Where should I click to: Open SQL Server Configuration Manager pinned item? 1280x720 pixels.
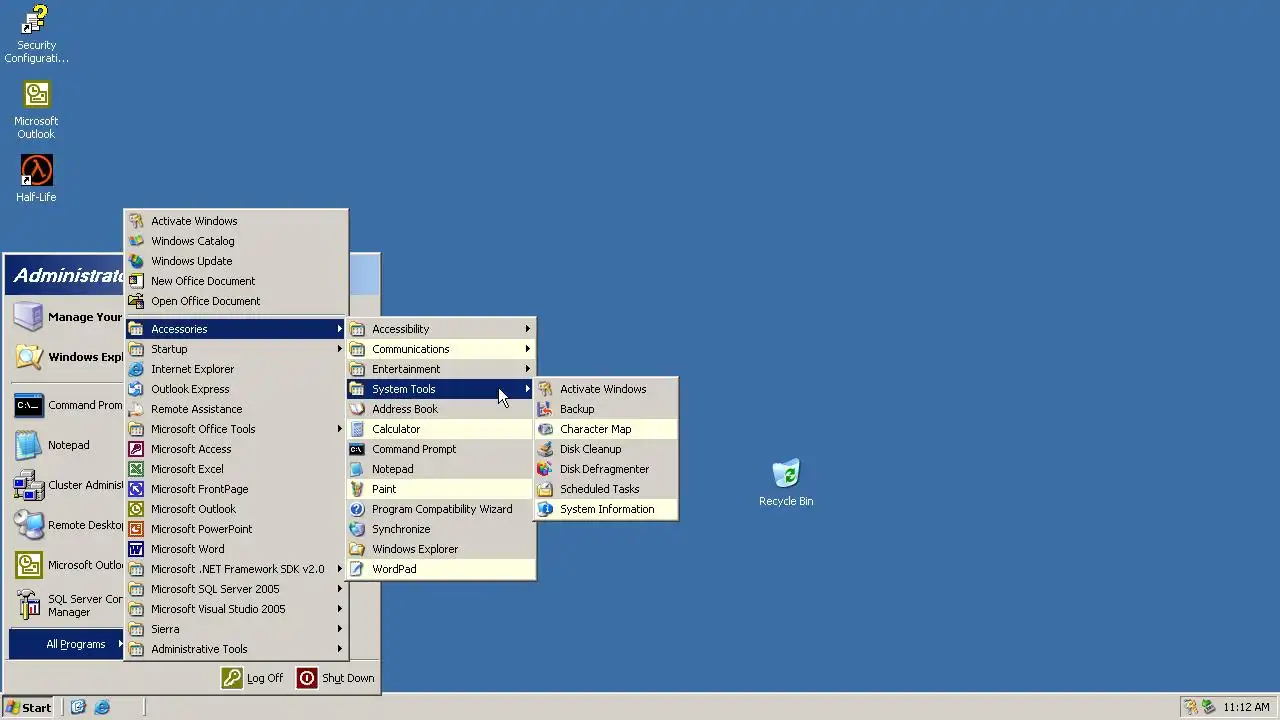coord(66,605)
